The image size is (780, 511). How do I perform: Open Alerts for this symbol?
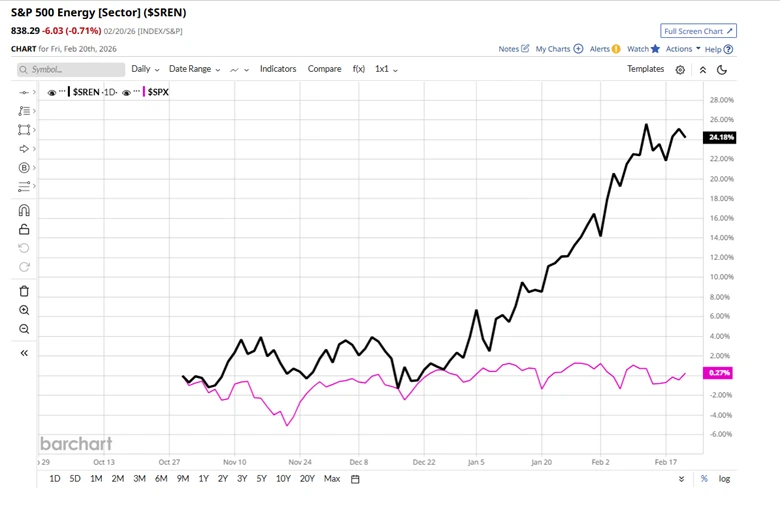coord(605,49)
